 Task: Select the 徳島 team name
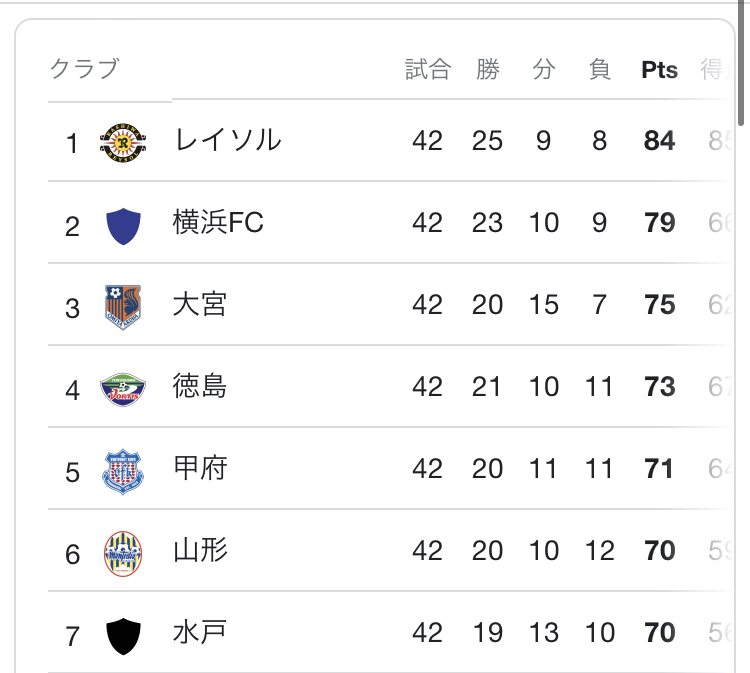point(200,387)
